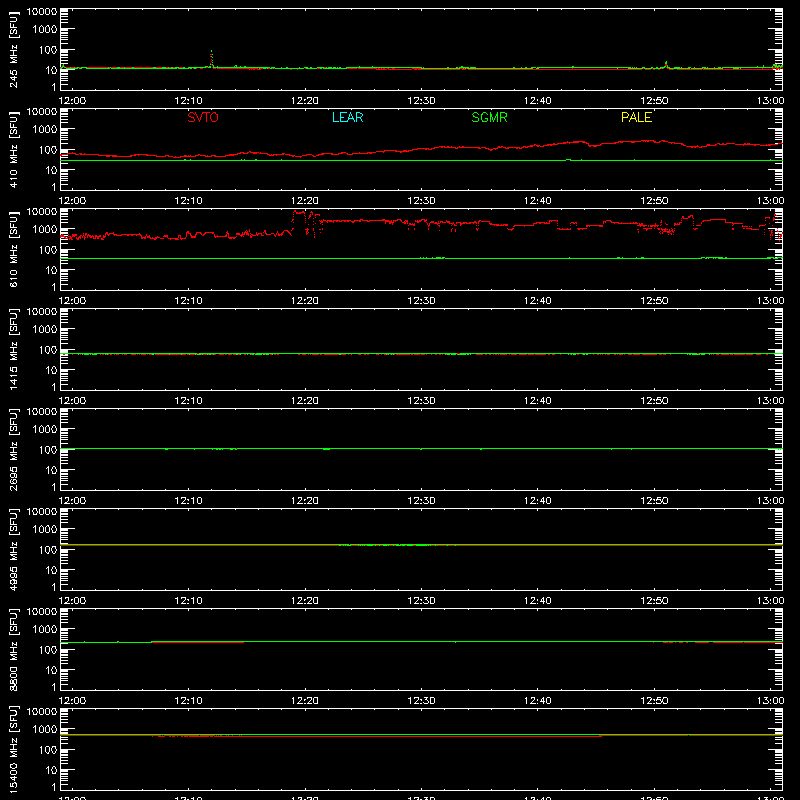
Task: Click the 100 tick label of 610 MHz axis
Action: coord(48,249)
